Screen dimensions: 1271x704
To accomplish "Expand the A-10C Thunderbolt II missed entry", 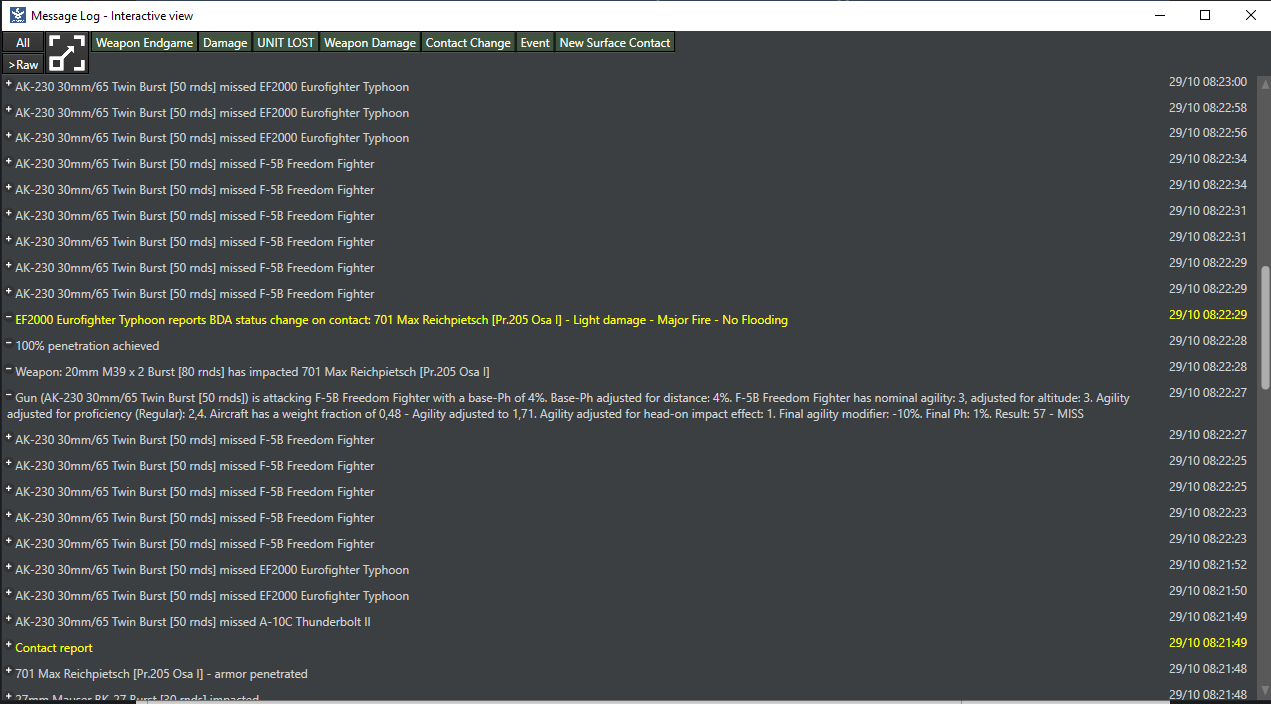I will (9, 620).
